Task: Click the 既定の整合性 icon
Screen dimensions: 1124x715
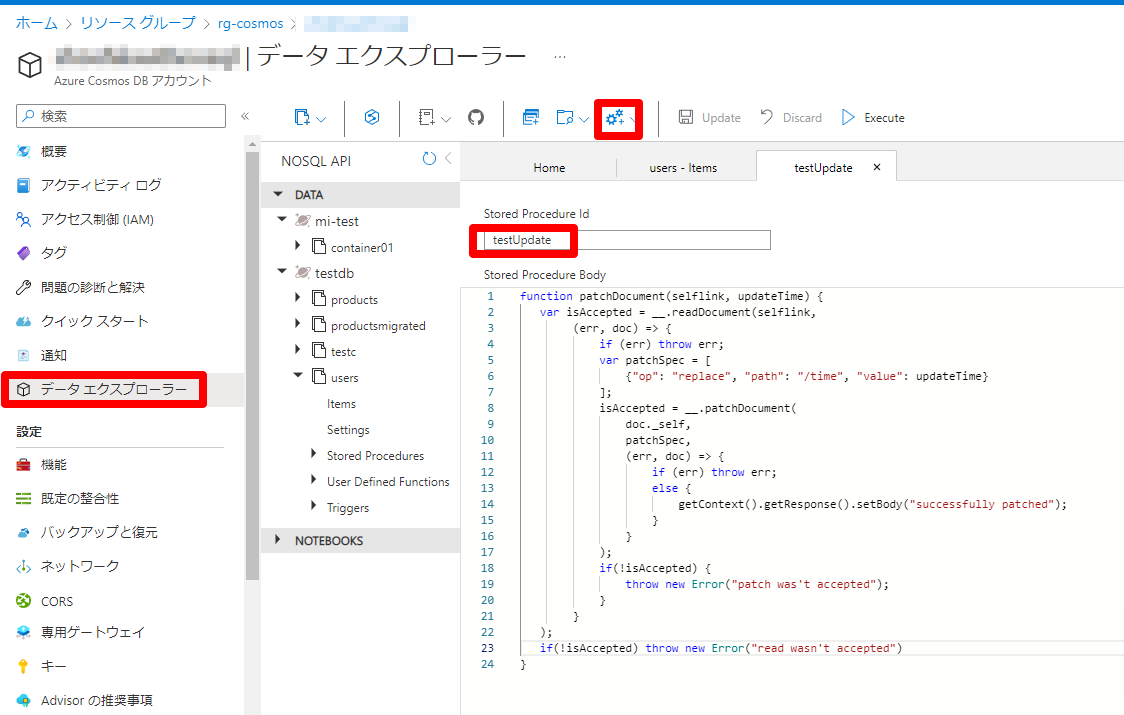Action: (23, 498)
